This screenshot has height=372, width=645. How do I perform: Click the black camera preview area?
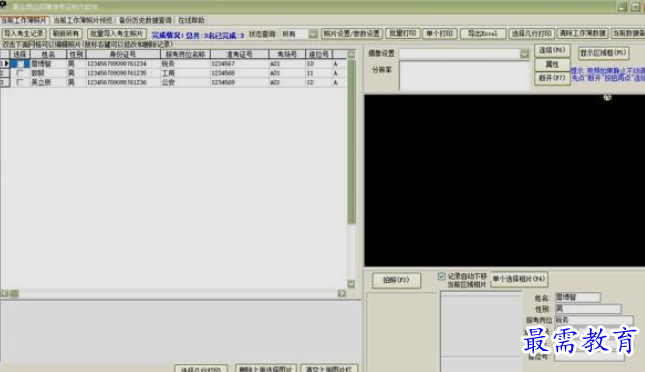(x=504, y=181)
